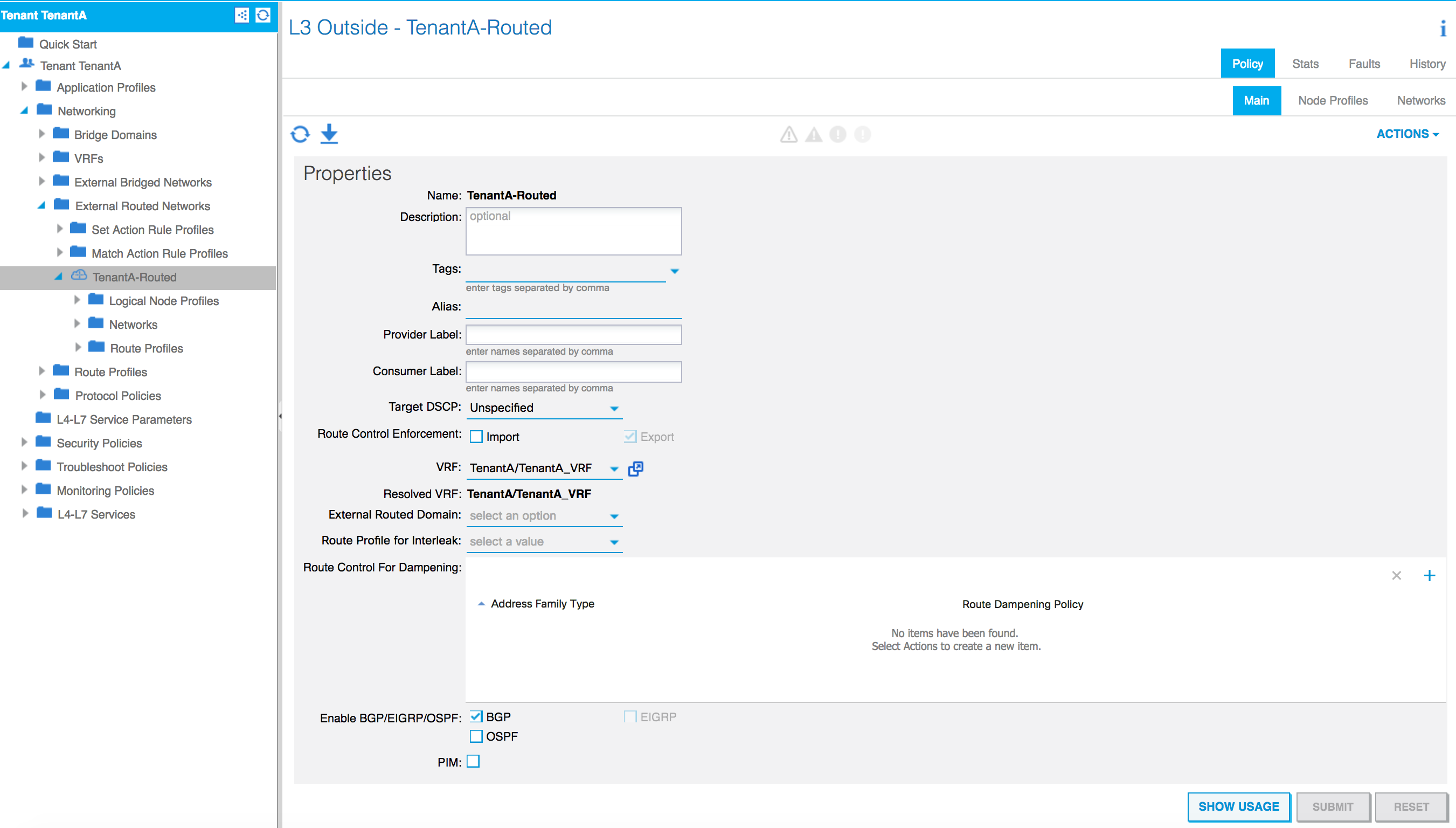The width and height of the screenshot is (1456, 828).
Task: Uncheck the BGP protocol checkbox
Action: click(476, 717)
